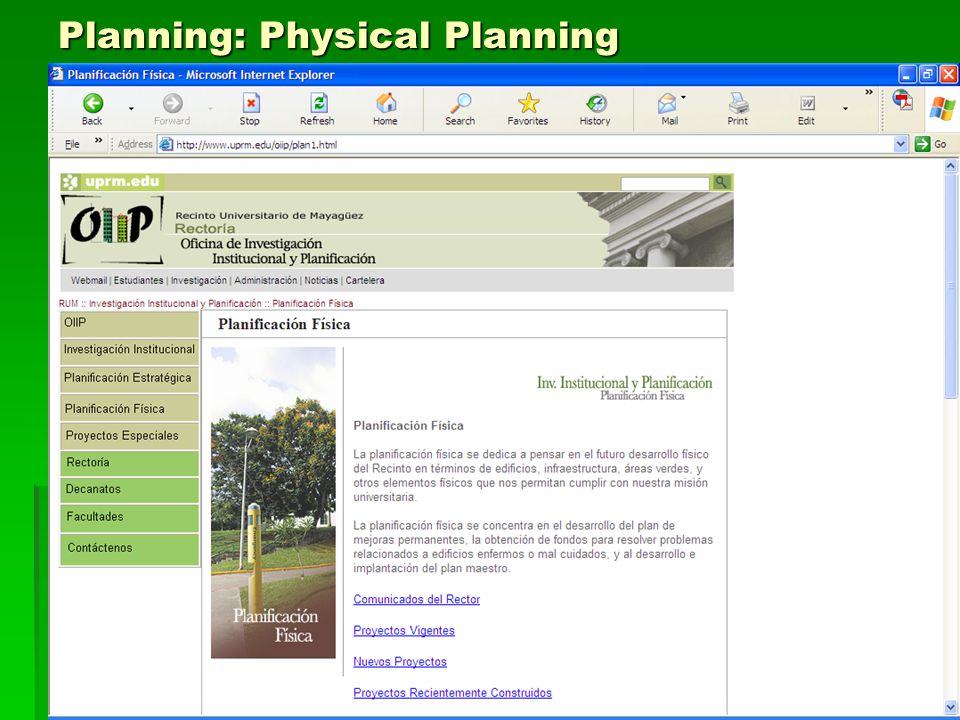The width and height of the screenshot is (960, 720).
Task: Click the Investigación navigation link
Action: pyautogui.click(x=198, y=280)
